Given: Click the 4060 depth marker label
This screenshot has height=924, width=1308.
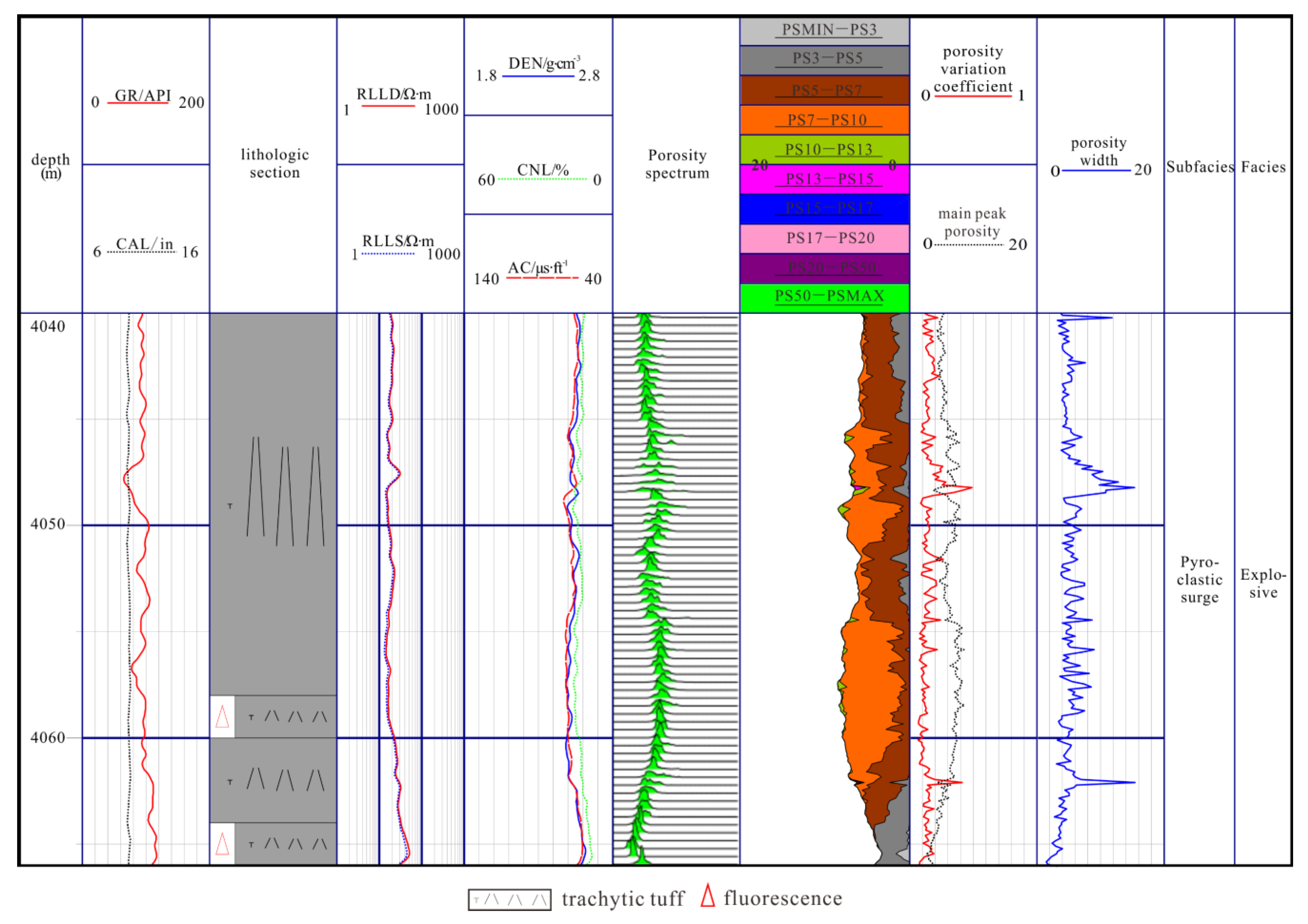Looking at the screenshot, I should (48, 737).
